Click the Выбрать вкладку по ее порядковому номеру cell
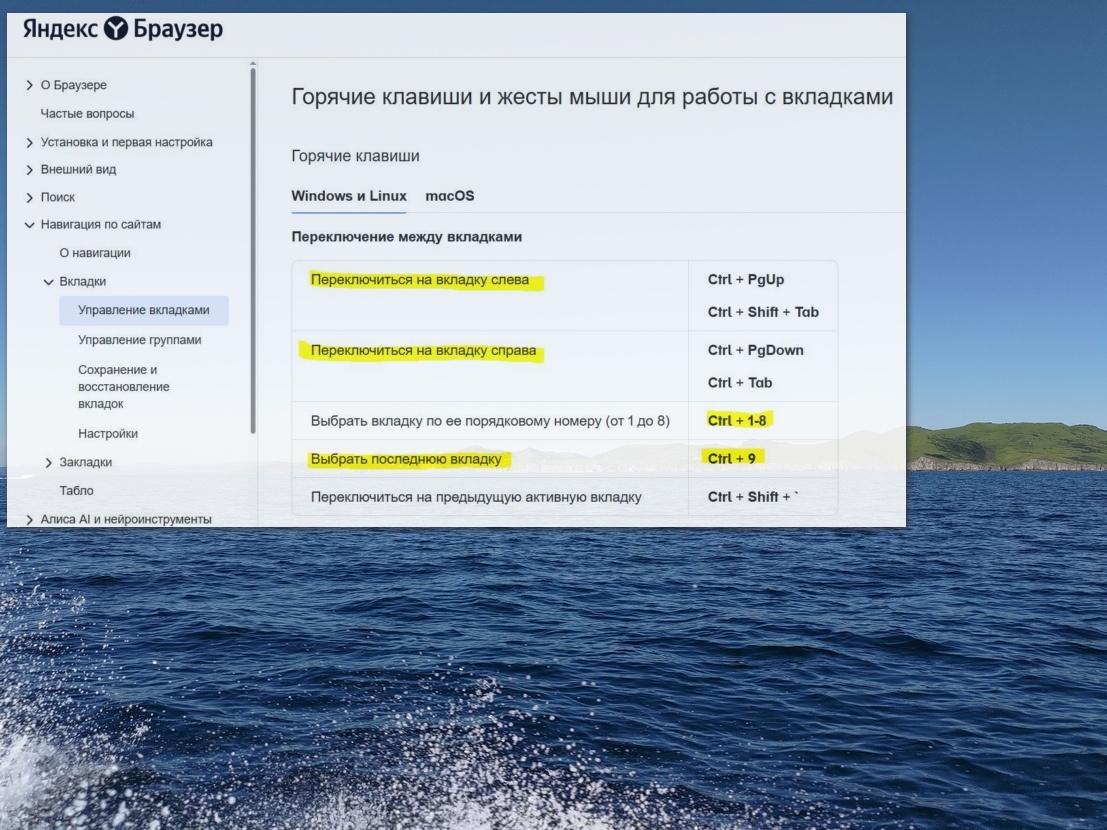This screenshot has height=830, width=1107. point(490,421)
